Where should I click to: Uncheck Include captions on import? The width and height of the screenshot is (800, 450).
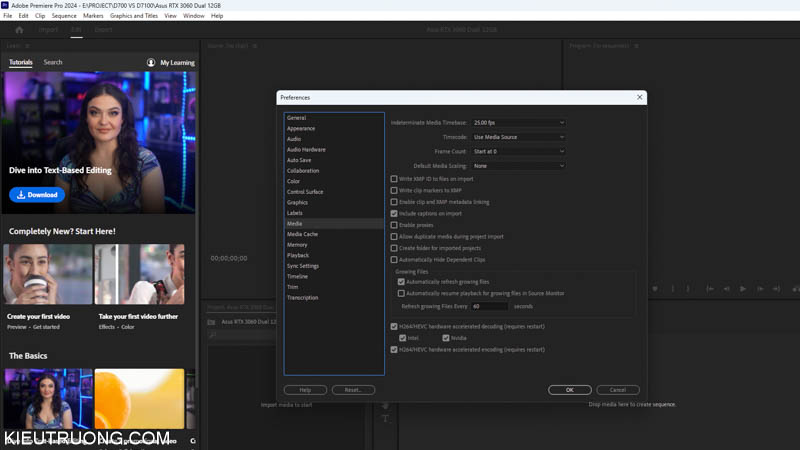click(x=394, y=214)
